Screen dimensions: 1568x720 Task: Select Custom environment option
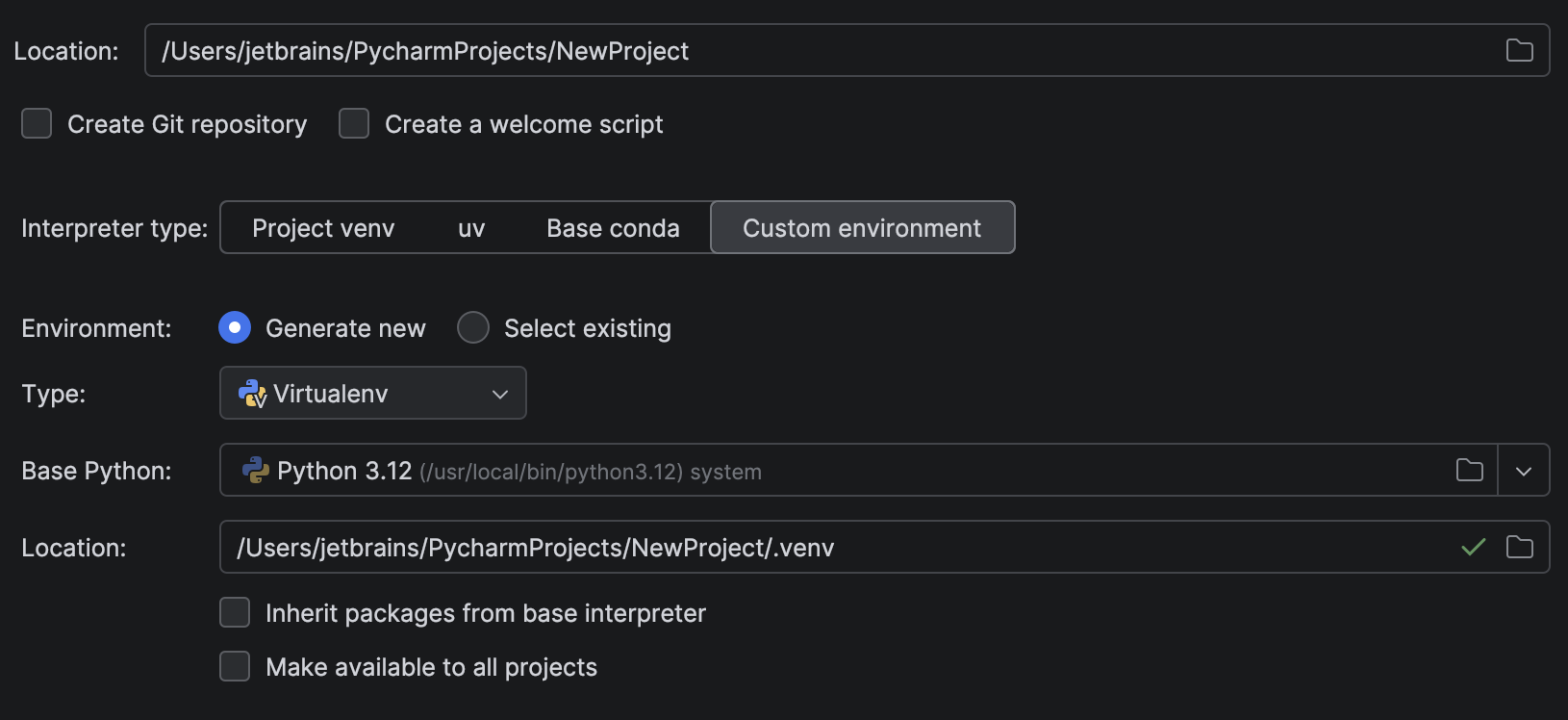point(862,227)
